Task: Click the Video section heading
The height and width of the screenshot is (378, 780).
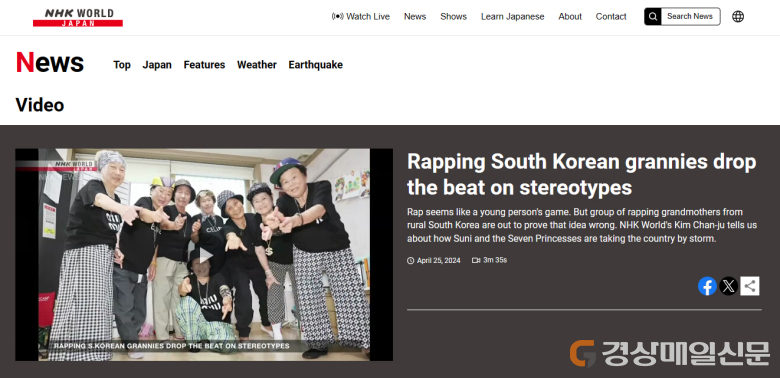Action: tap(40, 105)
